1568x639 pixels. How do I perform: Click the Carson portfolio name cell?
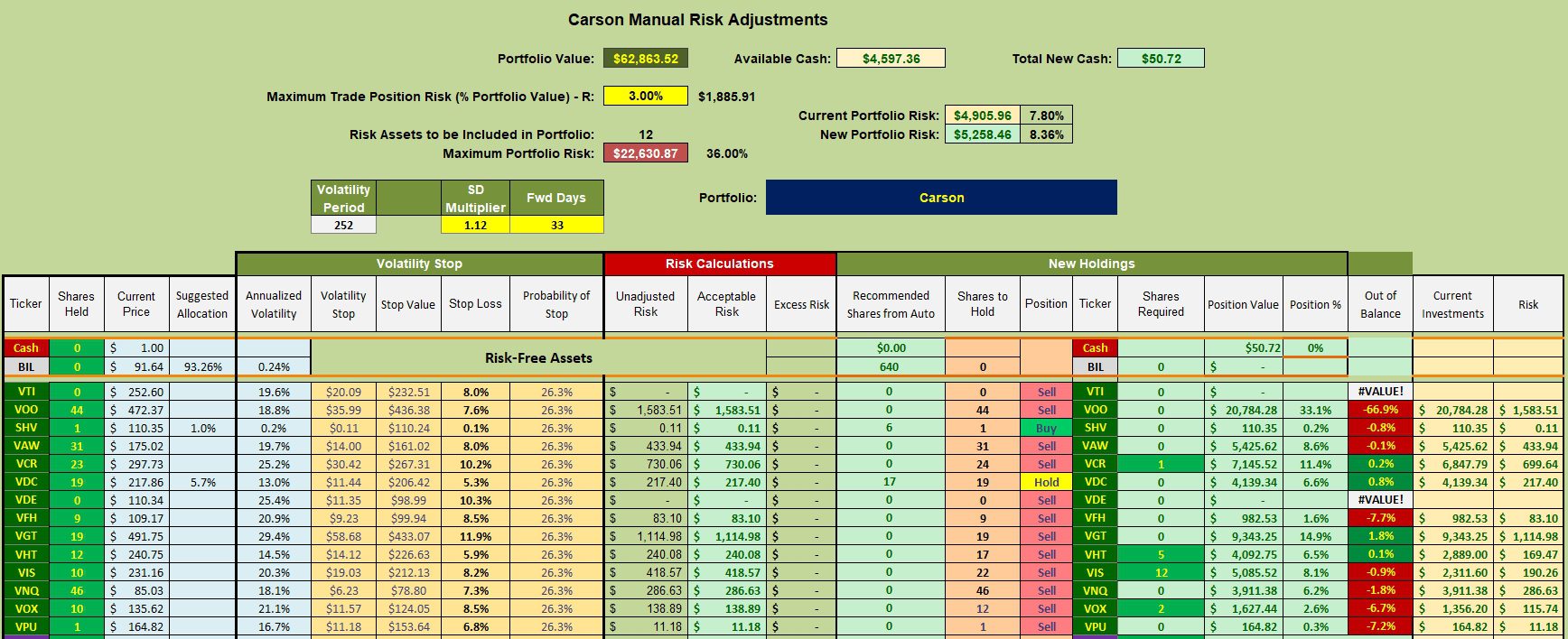[x=941, y=198]
